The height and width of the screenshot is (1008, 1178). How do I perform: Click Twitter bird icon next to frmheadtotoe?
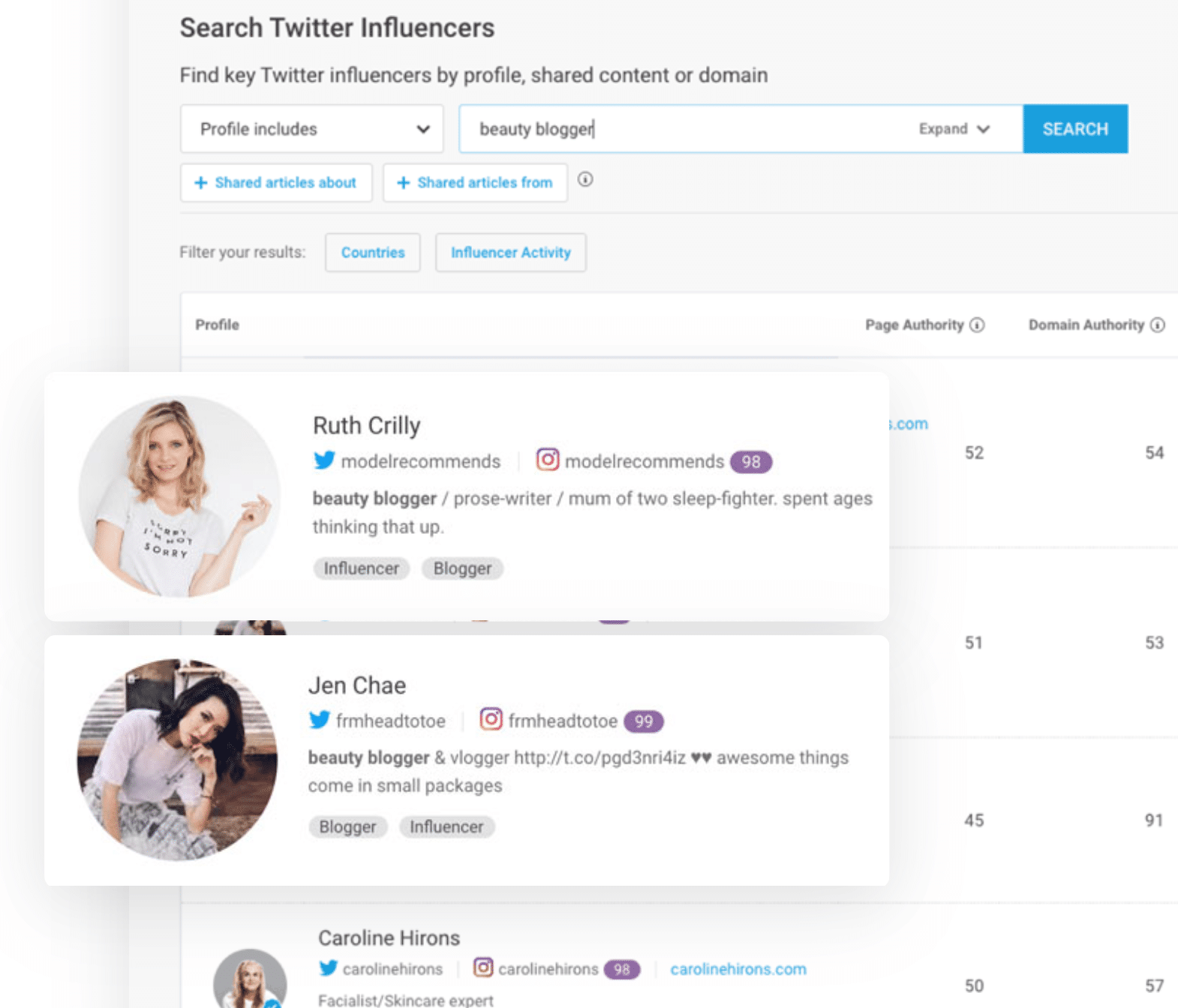tap(320, 720)
